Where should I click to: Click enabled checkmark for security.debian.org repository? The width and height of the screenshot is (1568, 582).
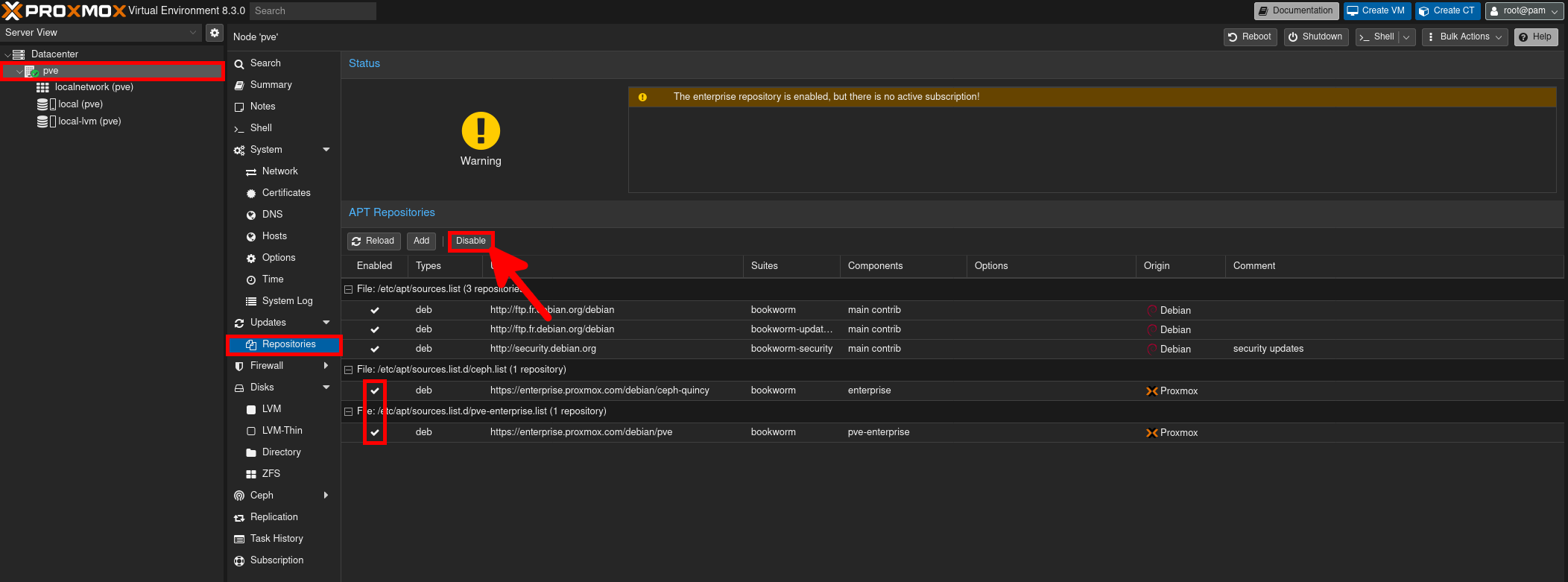[x=375, y=349]
